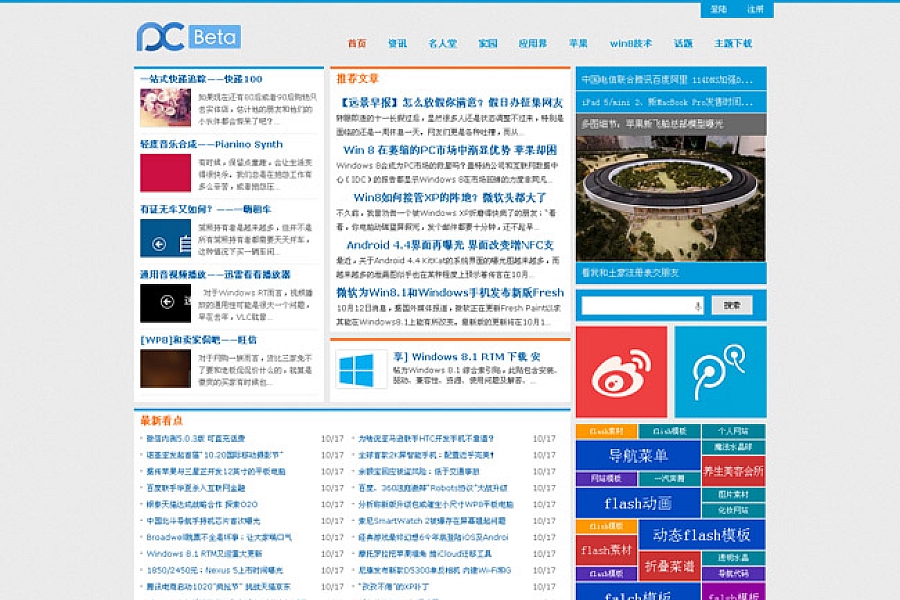Open the HTC开发手机 news item
Viewport: 900px width, 600px height.
(426, 439)
